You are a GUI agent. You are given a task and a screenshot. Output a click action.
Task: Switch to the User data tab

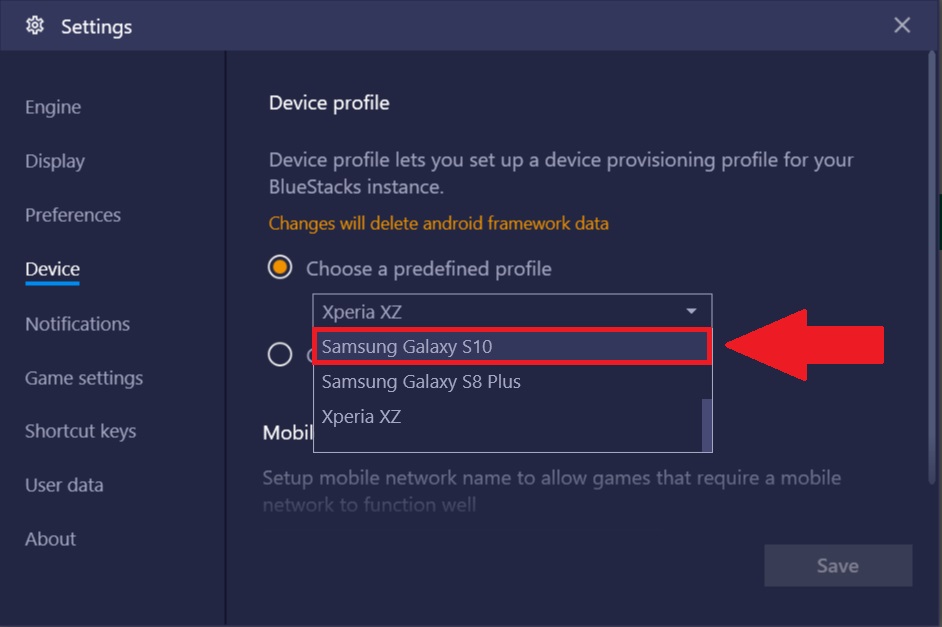coord(64,485)
